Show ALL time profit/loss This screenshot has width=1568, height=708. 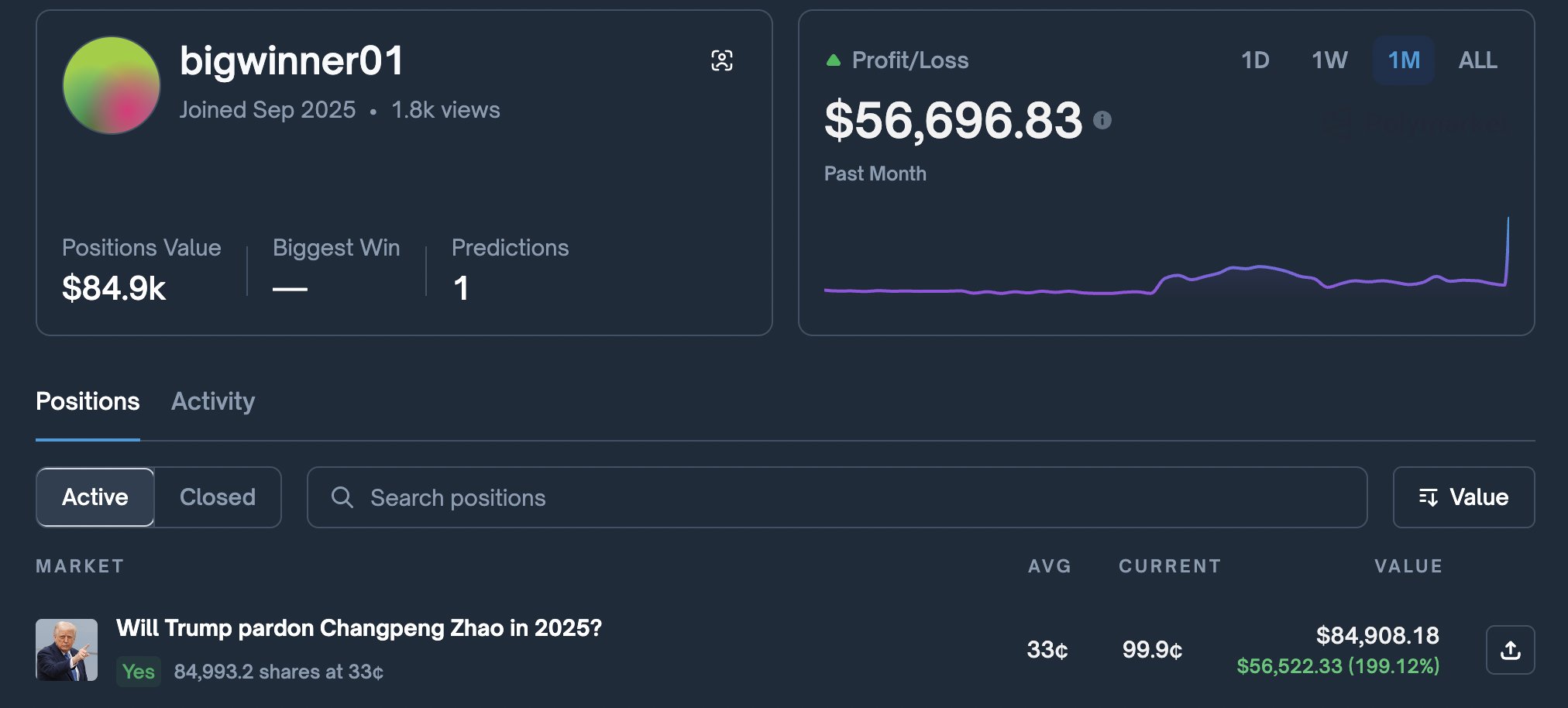1477,60
